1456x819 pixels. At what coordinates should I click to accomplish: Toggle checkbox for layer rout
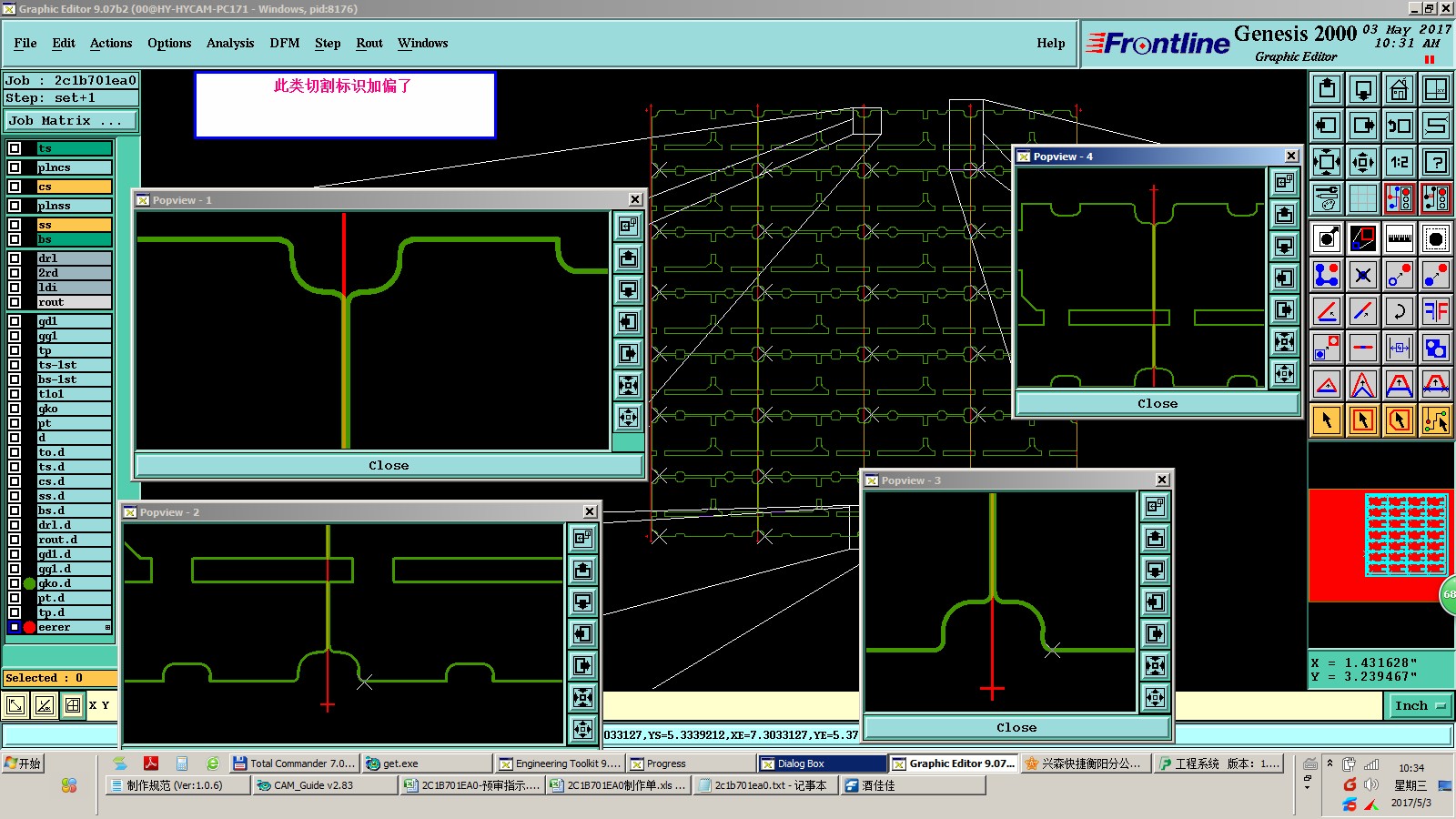tap(15, 302)
